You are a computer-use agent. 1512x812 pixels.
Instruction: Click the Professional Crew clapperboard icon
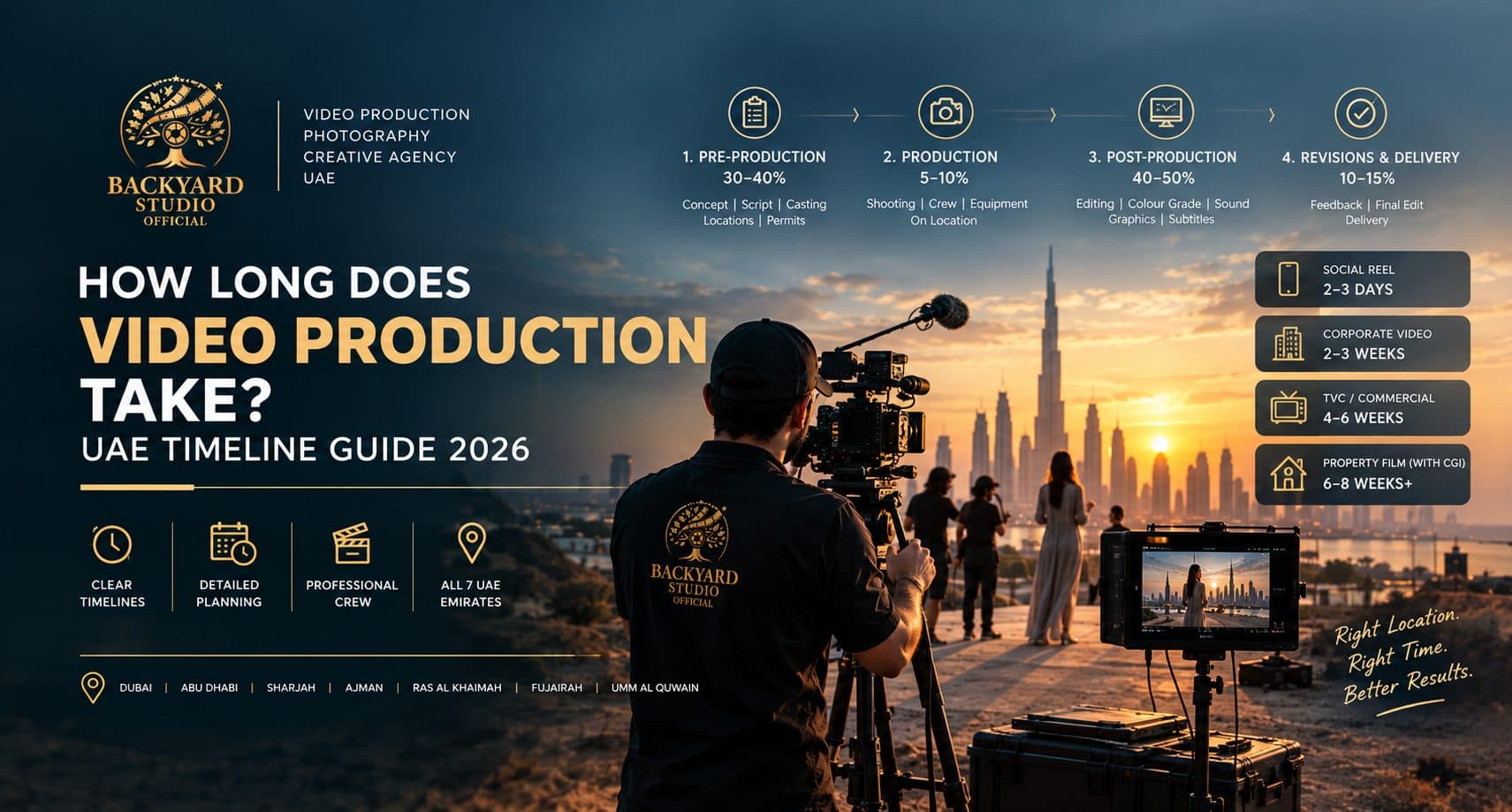pyautogui.click(x=352, y=543)
